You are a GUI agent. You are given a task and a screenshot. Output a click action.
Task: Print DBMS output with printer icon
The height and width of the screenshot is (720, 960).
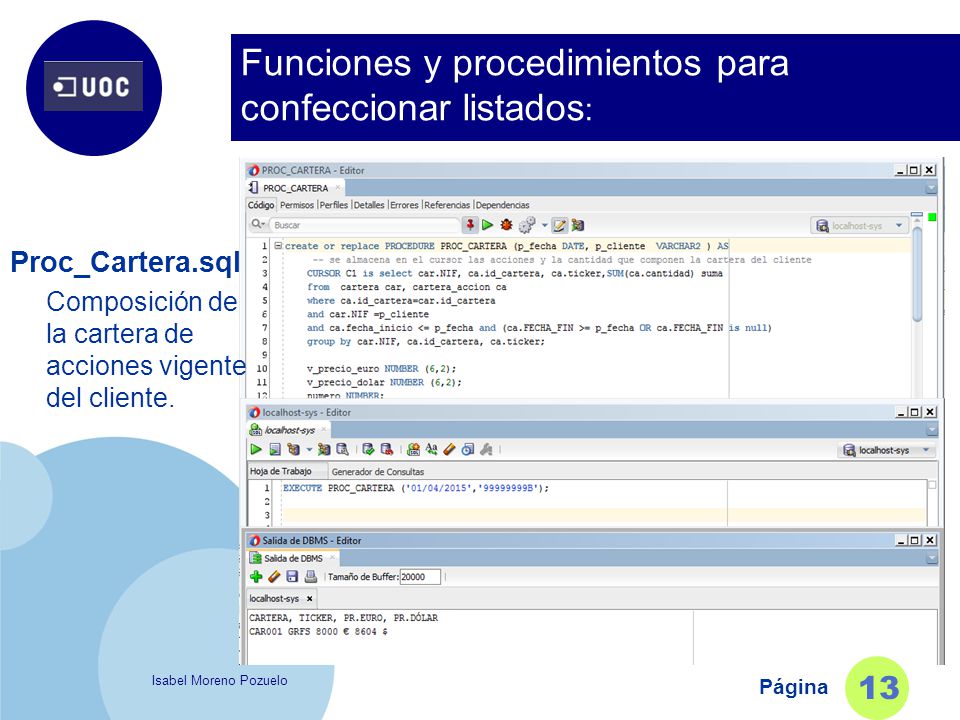[310, 576]
